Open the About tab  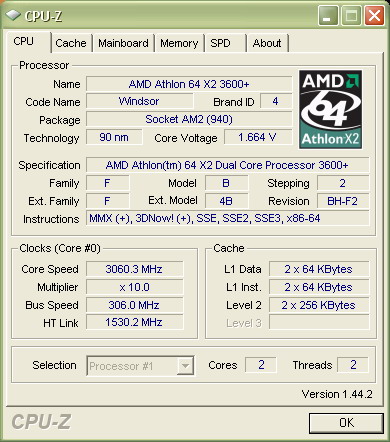click(267, 43)
